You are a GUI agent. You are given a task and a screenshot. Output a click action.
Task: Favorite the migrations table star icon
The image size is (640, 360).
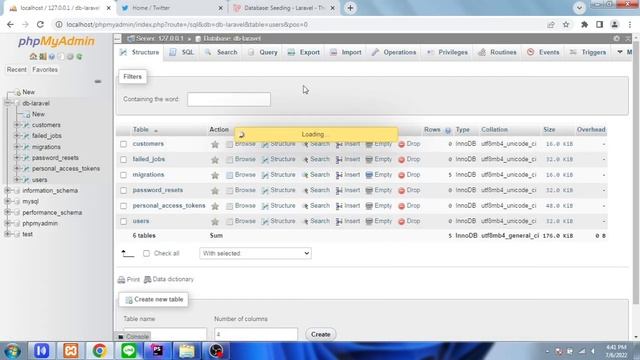point(215,175)
